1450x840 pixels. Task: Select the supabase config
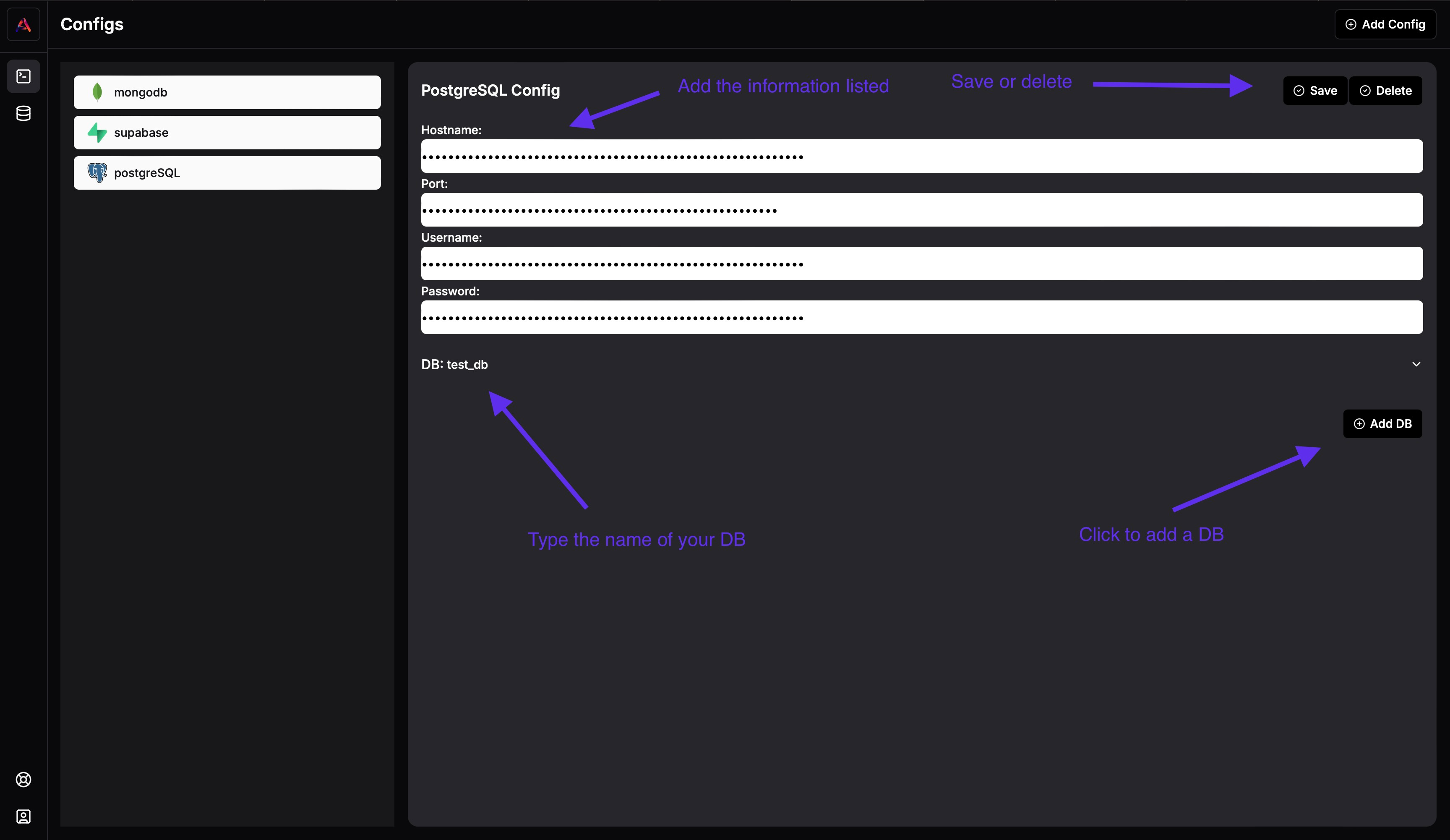[227, 132]
